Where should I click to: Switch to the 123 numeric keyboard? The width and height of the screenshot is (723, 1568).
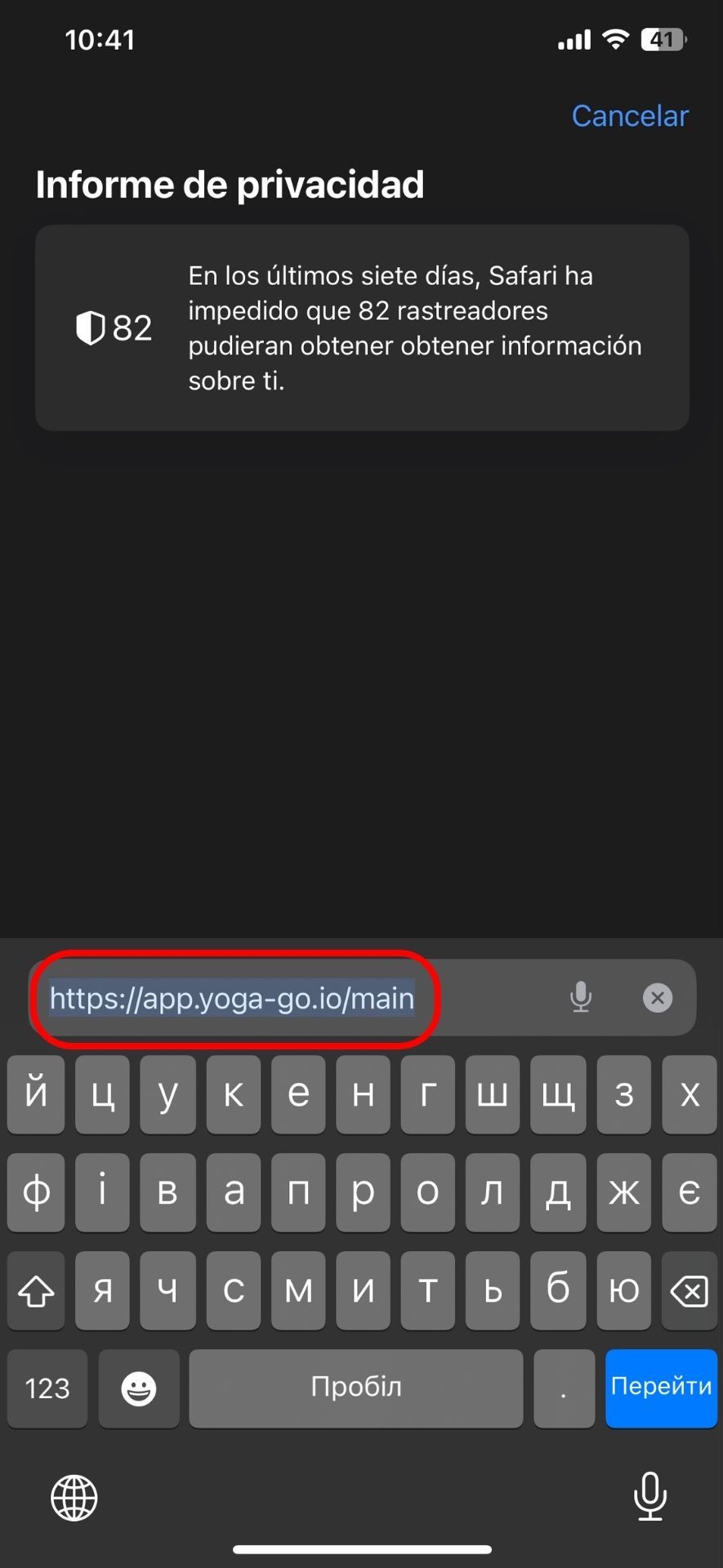(47, 1388)
